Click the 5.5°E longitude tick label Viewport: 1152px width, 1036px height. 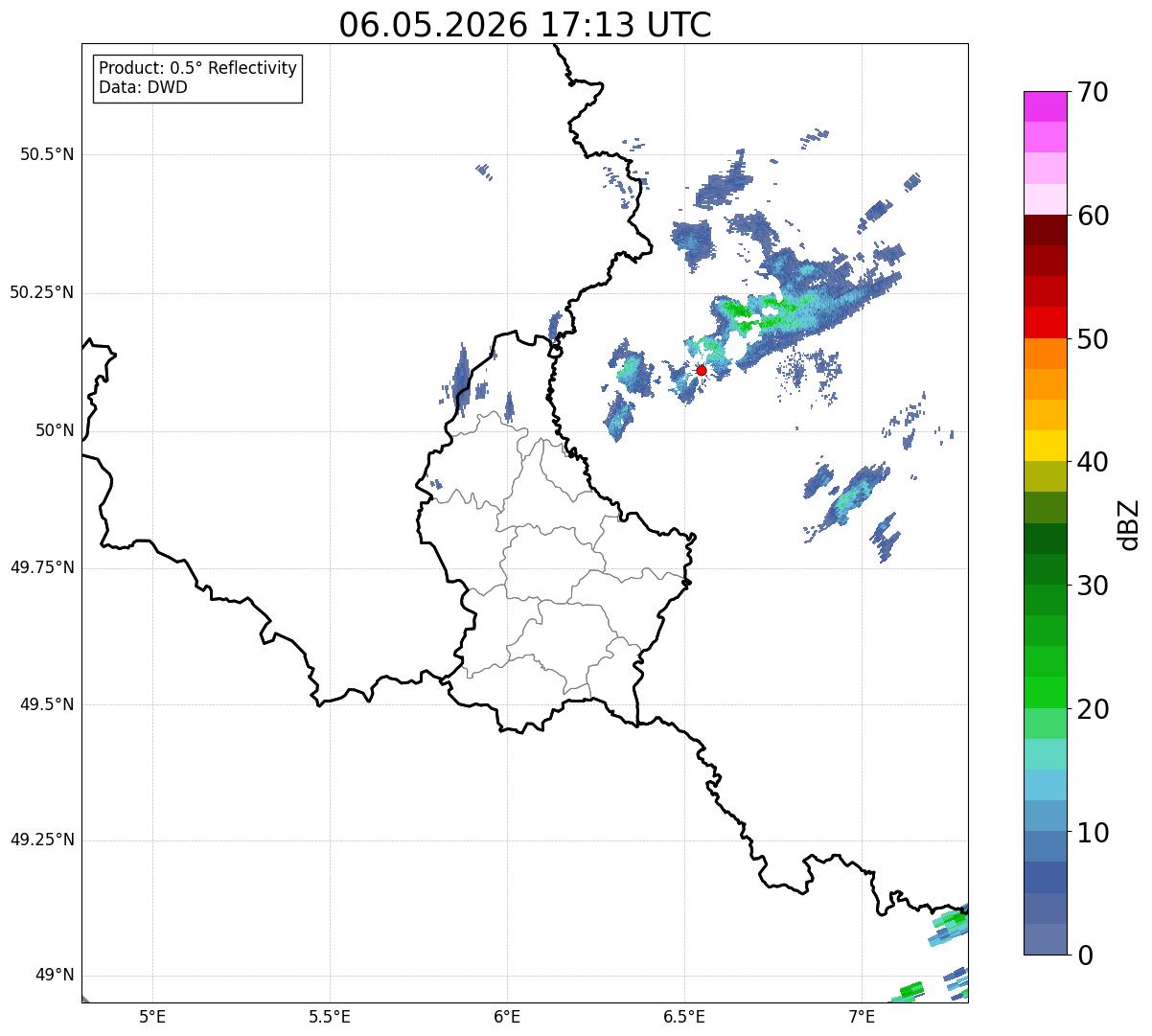coord(330,1016)
